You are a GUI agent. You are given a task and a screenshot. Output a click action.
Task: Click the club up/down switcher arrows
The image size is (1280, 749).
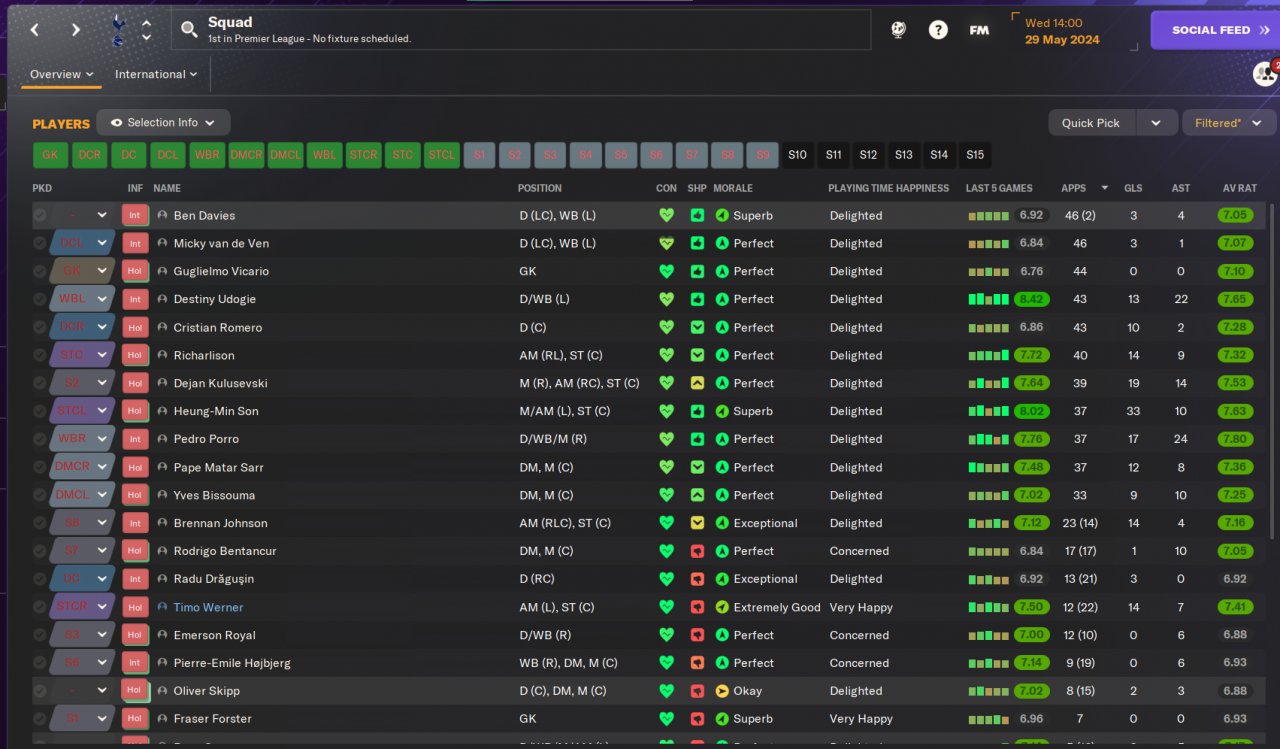(147, 30)
